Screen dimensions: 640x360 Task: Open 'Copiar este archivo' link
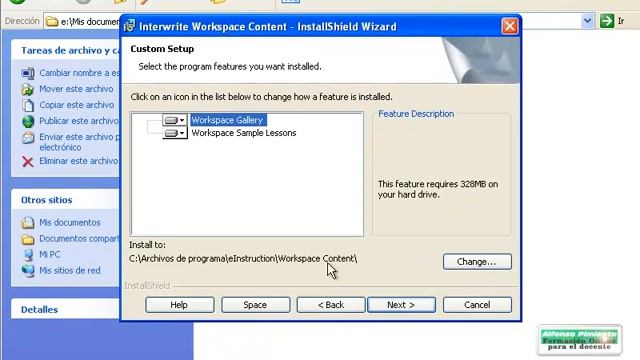[x=77, y=104]
